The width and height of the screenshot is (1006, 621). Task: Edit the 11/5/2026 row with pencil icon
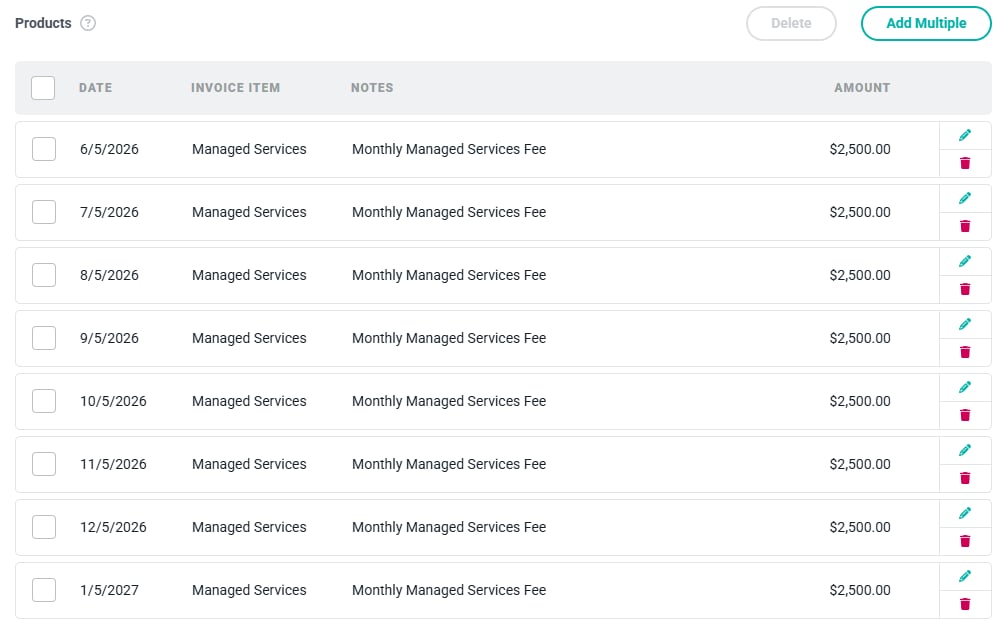click(965, 450)
